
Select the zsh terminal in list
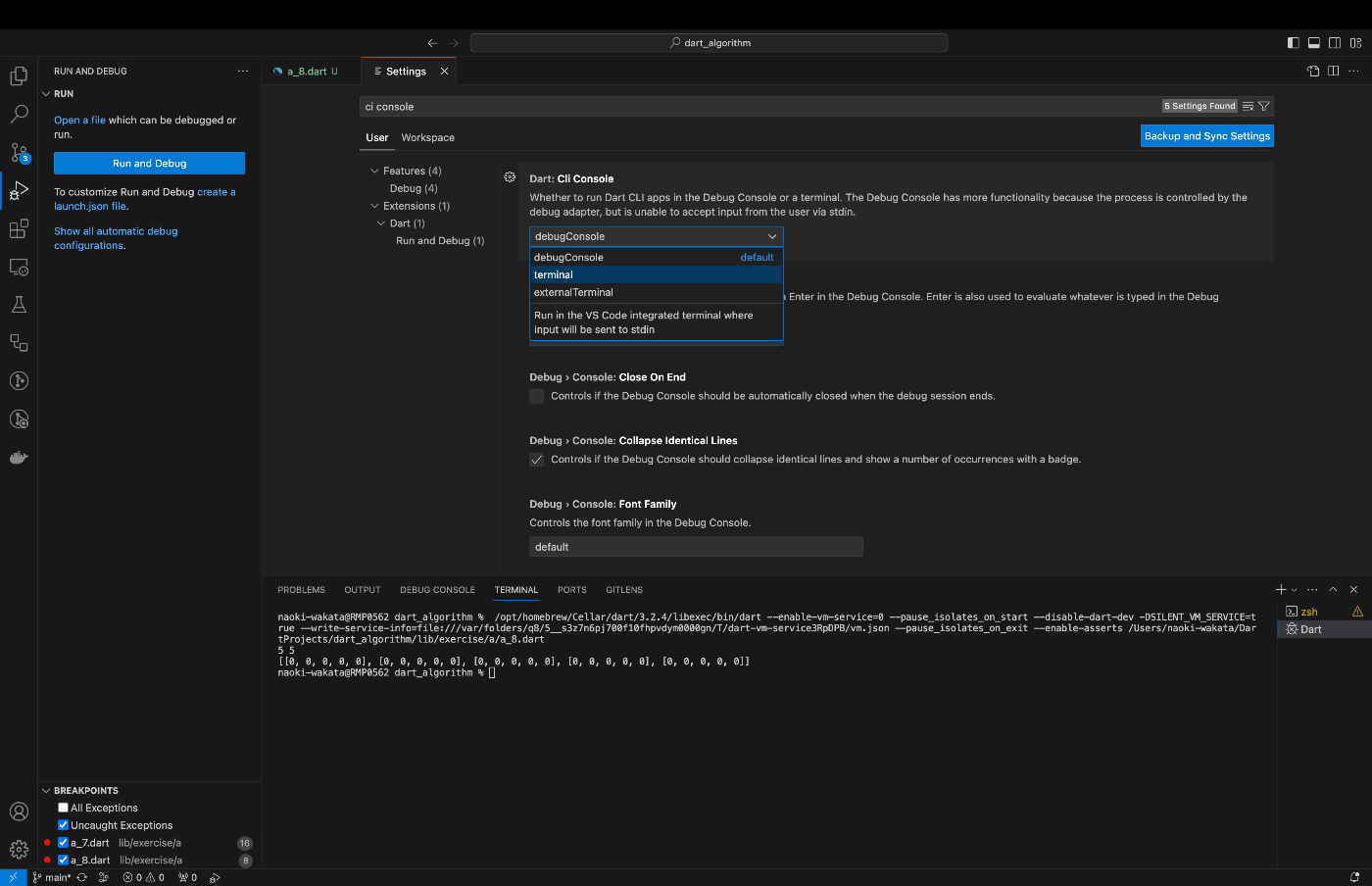pyautogui.click(x=1323, y=612)
